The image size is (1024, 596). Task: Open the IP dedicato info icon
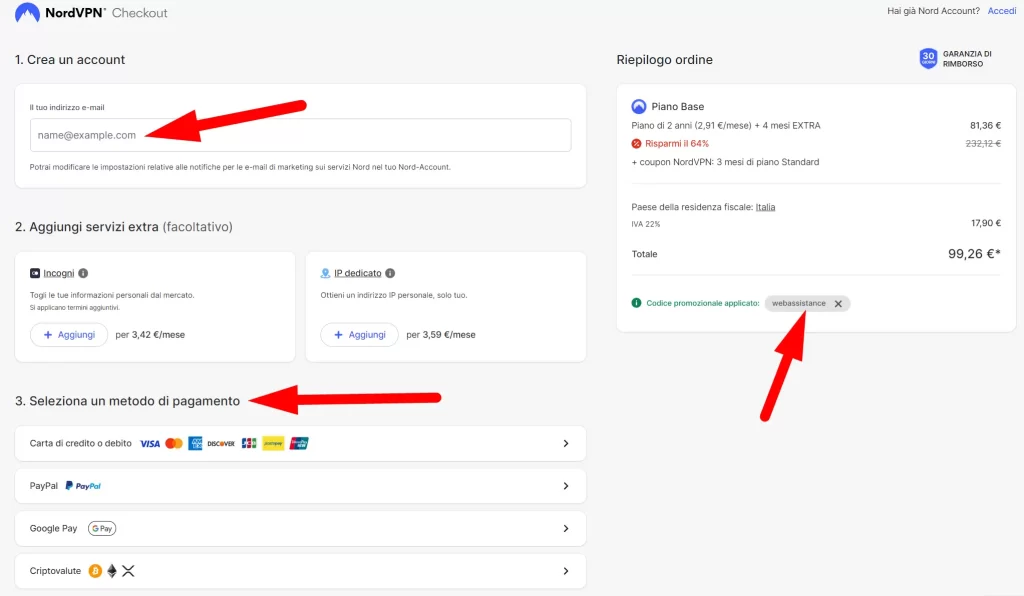click(x=390, y=273)
